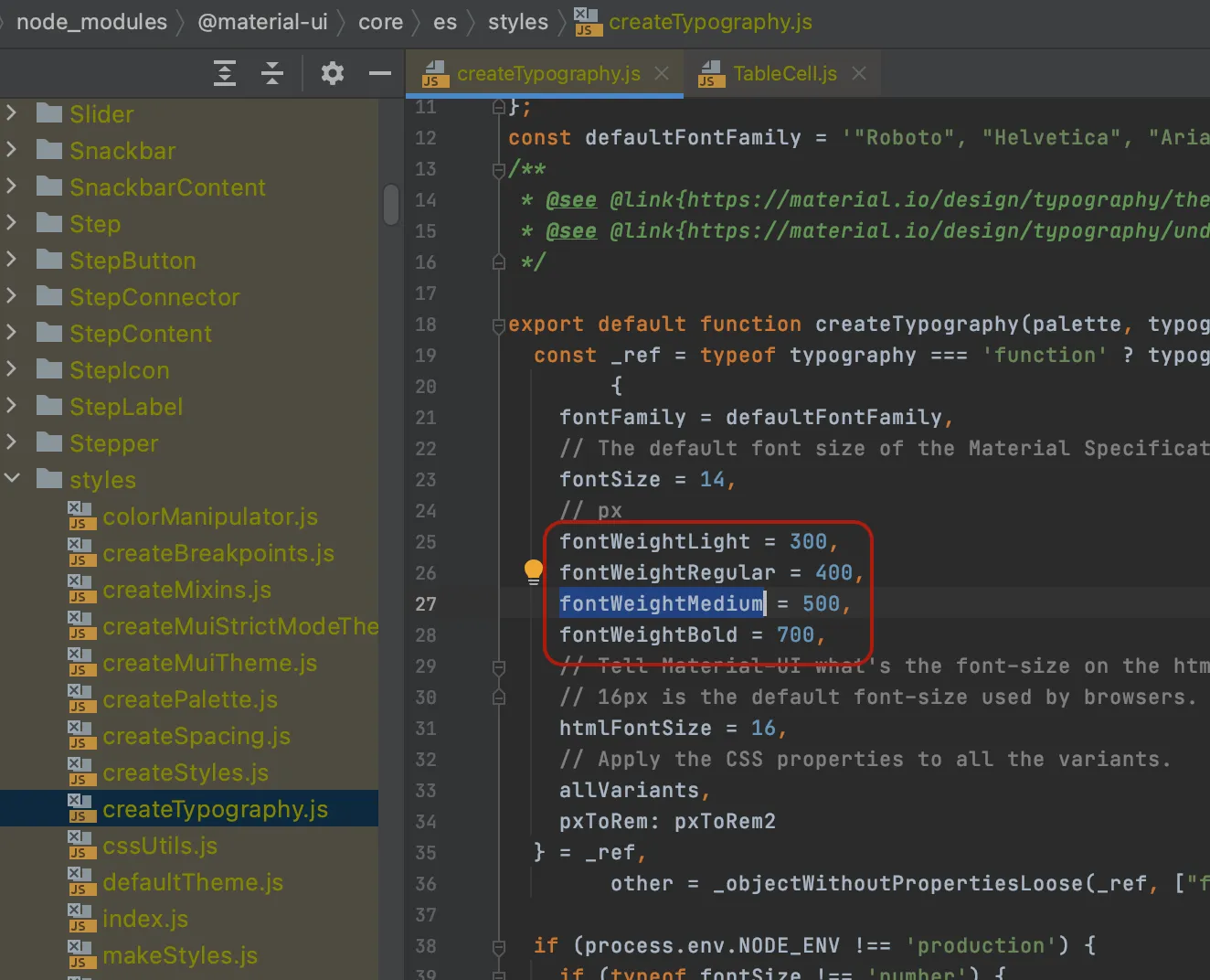The width and height of the screenshot is (1210, 980).
Task: Close the TableCell.js editor tab
Action: click(859, 73)
